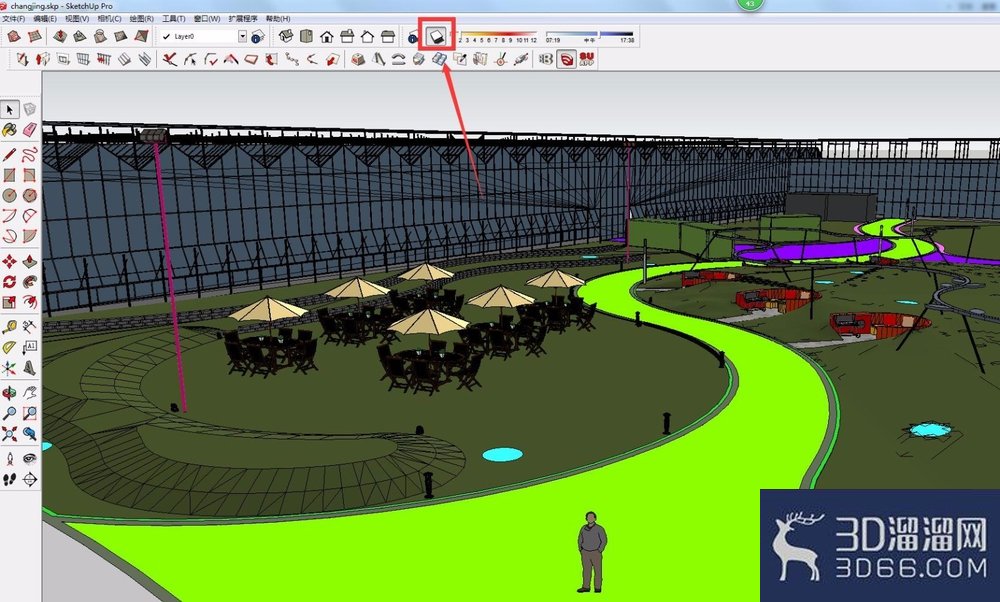Image resolution: width=1000 pixels, height=602 pixels.
Task: Click the Shadow Settings info icon
Action: pos(412,38)
